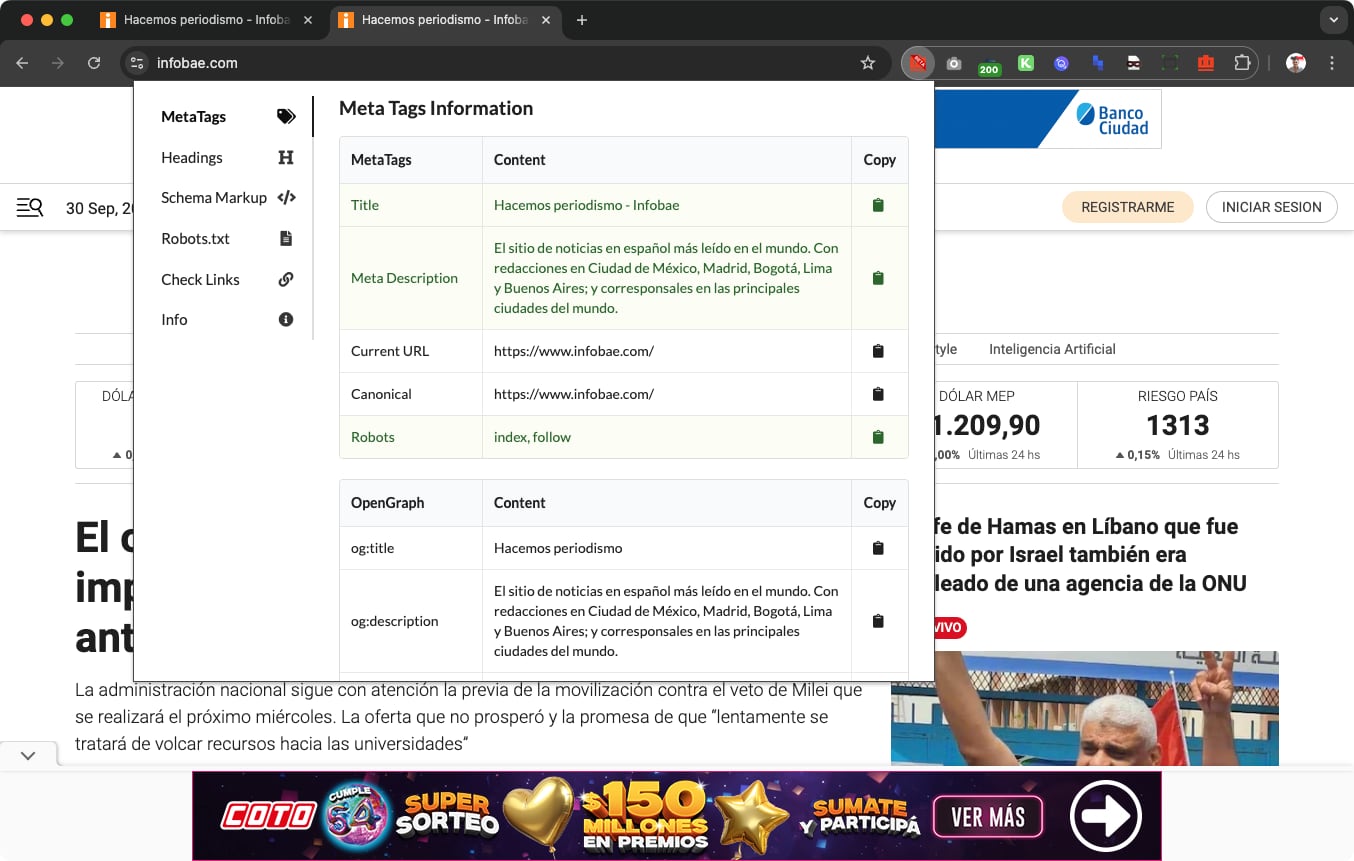Click the green K extension icon
The width and height of the screenshot is (1354, 861).
(x=1026, y=63)
